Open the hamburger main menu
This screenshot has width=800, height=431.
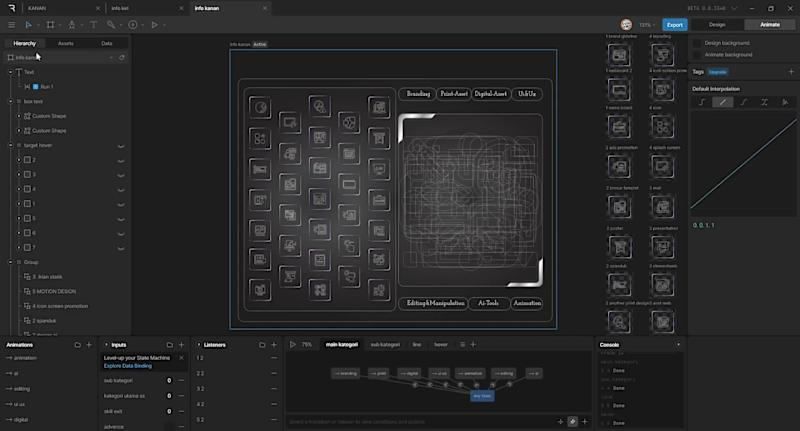tap(11, 24)
